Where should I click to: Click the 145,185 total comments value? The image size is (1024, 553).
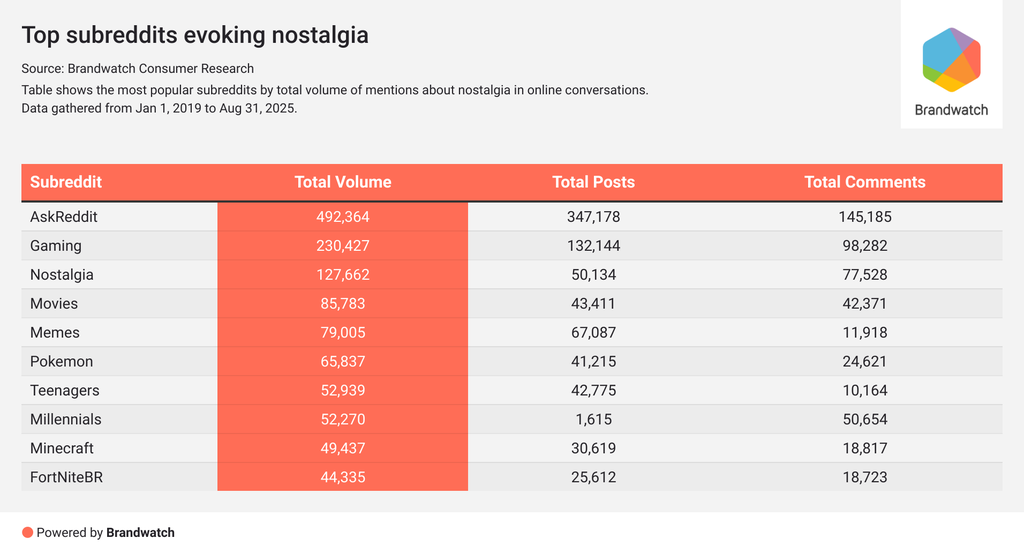coord(865,217)
